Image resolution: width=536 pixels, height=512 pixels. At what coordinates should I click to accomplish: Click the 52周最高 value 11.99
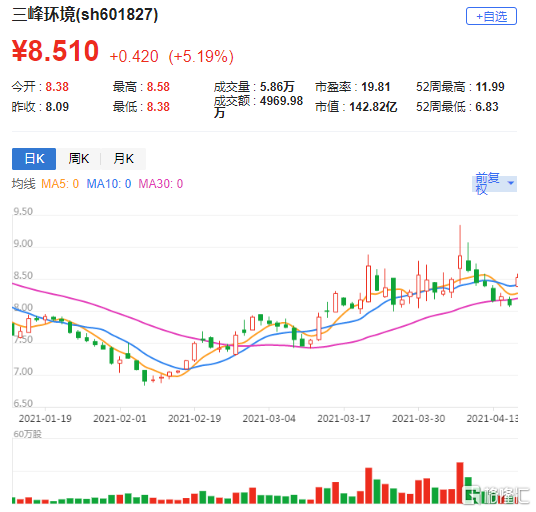pyautogui.click(x=490, y=87)
